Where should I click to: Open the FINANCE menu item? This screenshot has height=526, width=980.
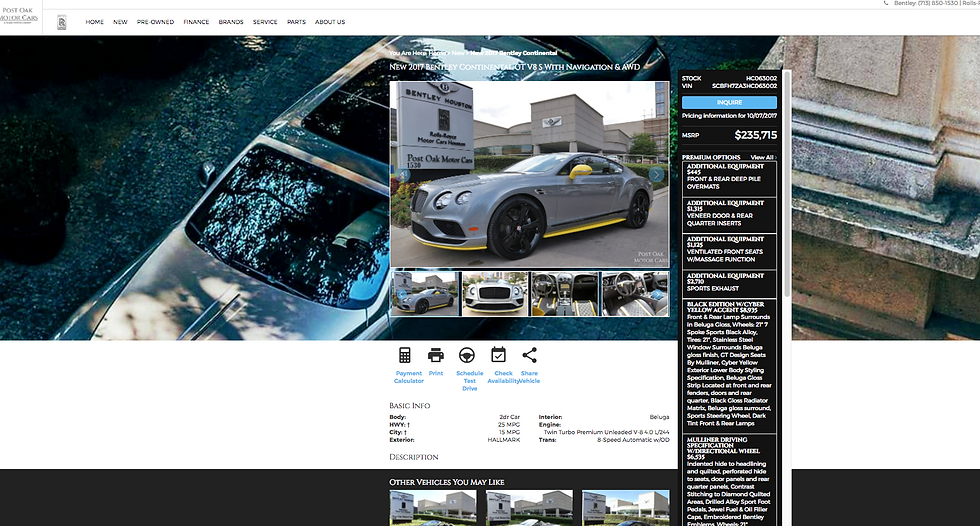(x=196, y=22)
